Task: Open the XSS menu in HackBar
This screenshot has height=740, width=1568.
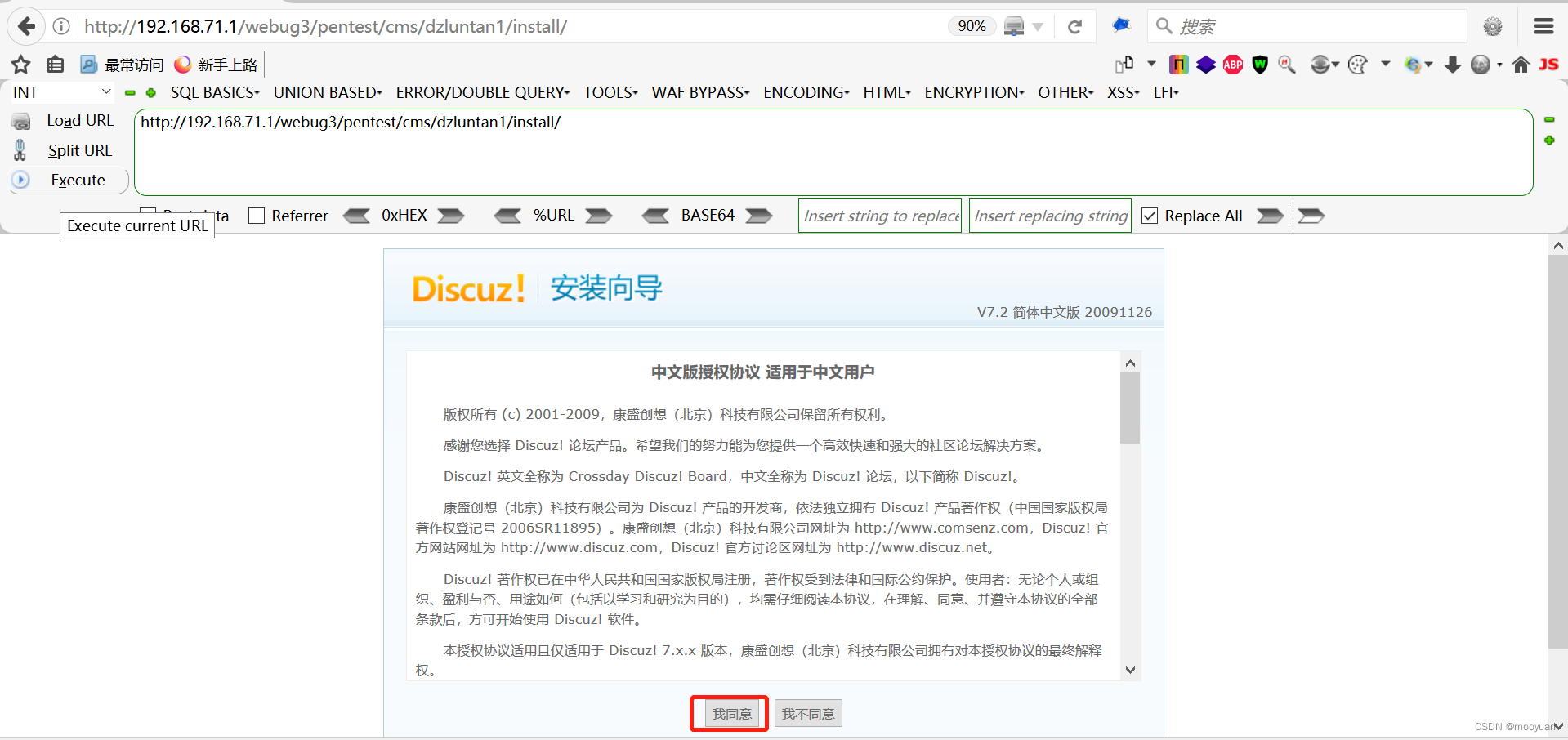Action: (1124, 92)
